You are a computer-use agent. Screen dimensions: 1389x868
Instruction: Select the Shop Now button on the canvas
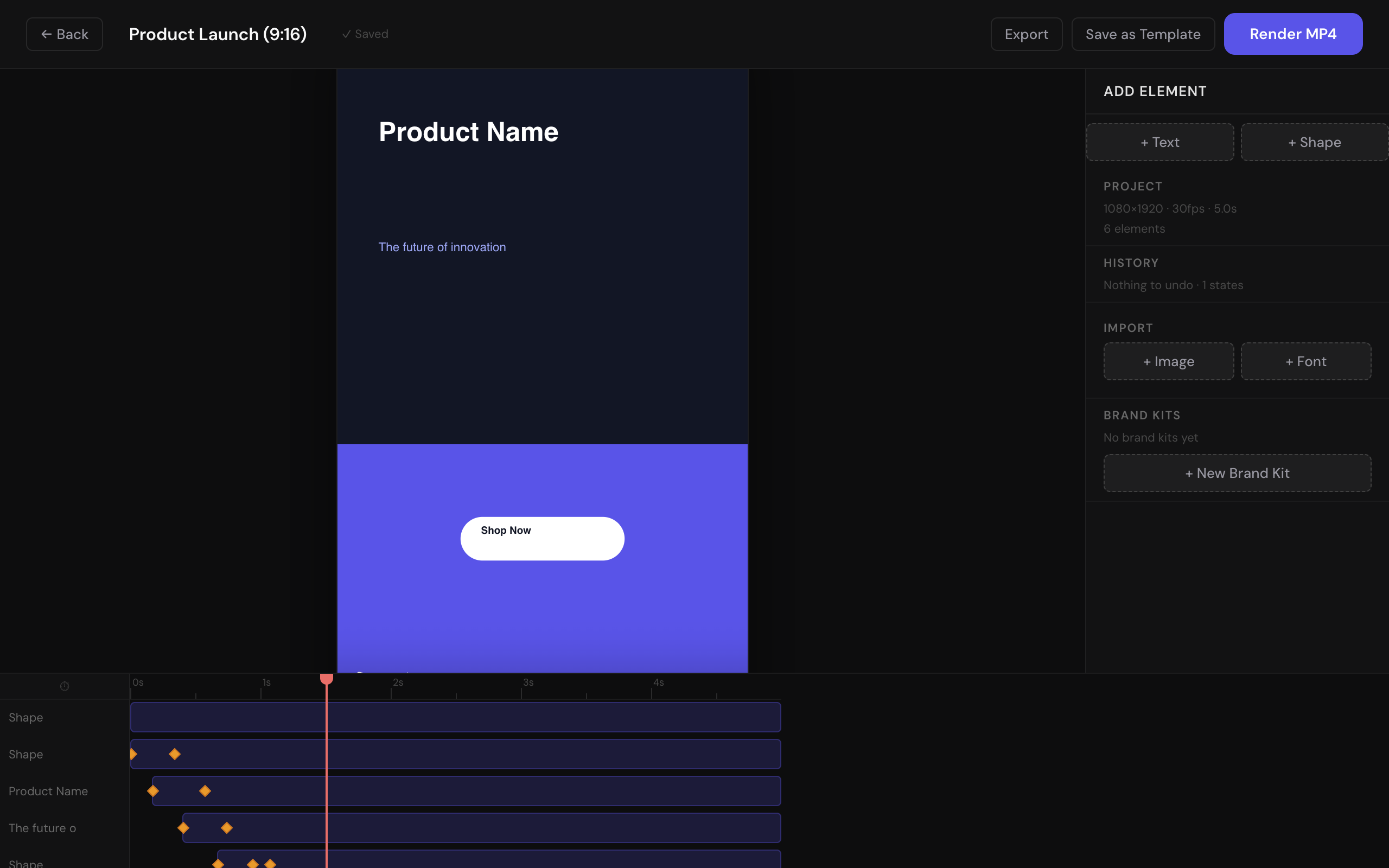[542, 538]
